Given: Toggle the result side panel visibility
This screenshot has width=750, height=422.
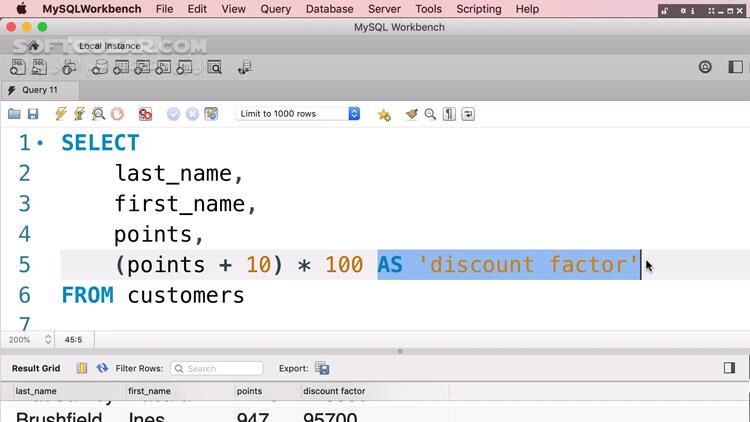Looking at the screenshot, I should tap(729, 368).
